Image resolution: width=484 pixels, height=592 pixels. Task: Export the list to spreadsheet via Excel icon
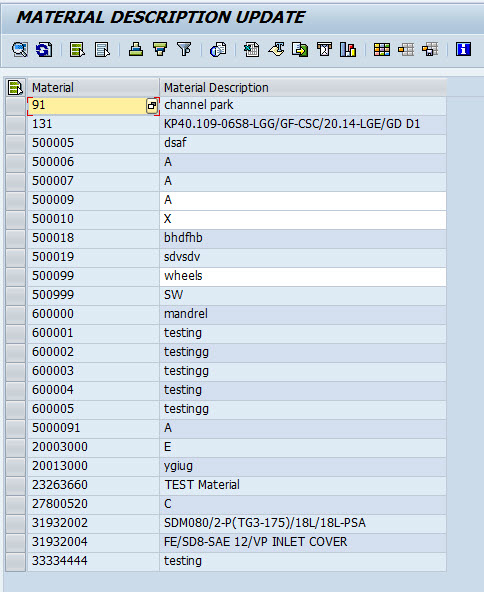click(x=251, y=49)
